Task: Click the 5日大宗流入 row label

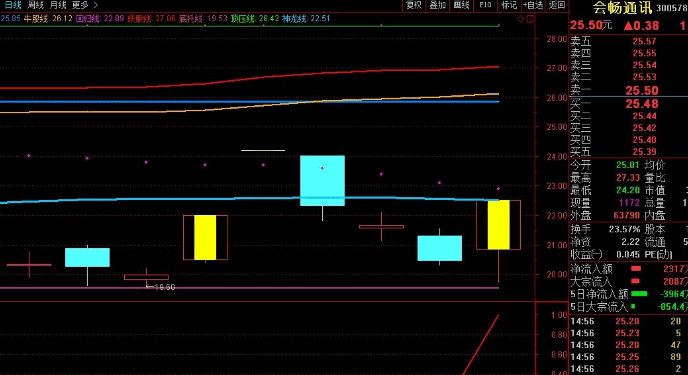Action: (x=599, y=307)
